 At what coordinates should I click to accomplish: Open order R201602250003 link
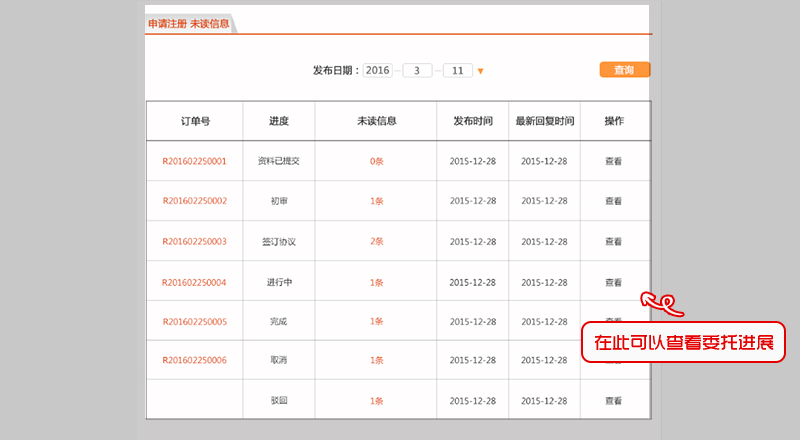tap(194, 241)
